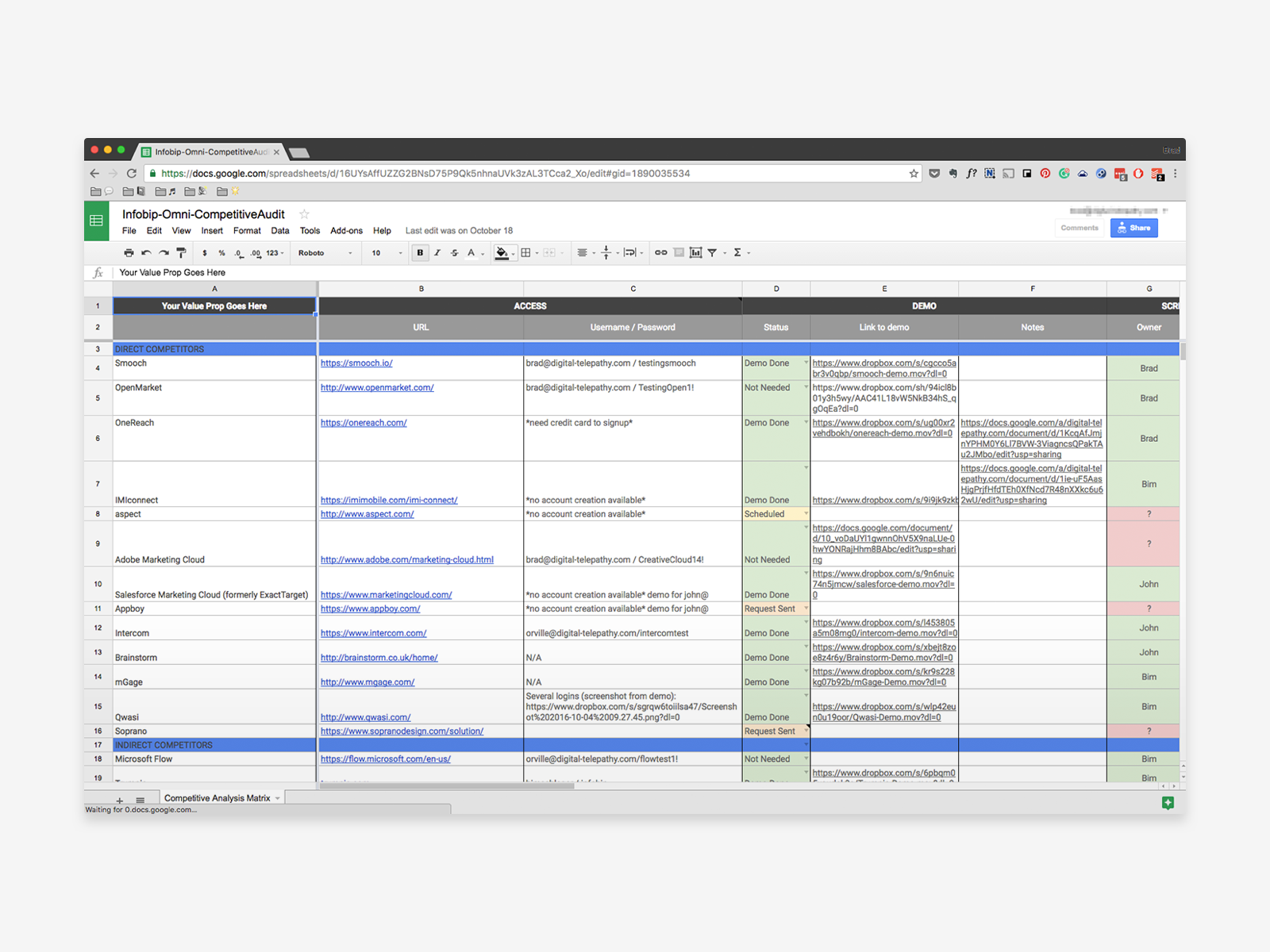The image size is (1270, 952).
Task: Click the Pinterest extension icon
Action: [x=1045, y=173]
